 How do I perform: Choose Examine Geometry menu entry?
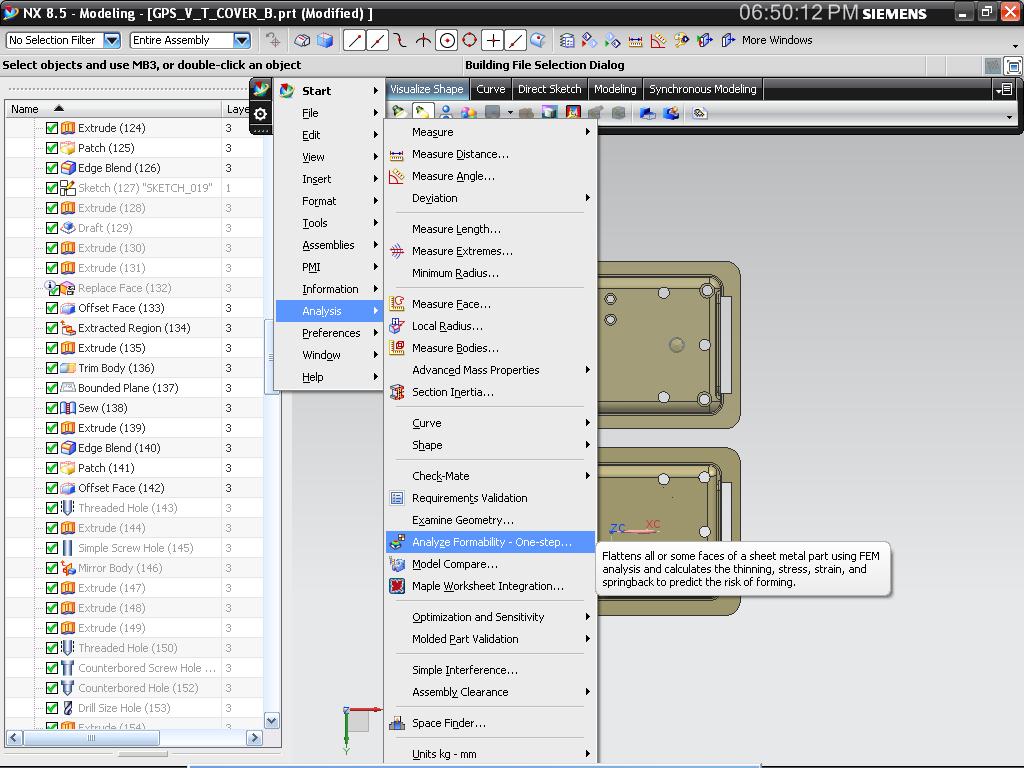490,520
